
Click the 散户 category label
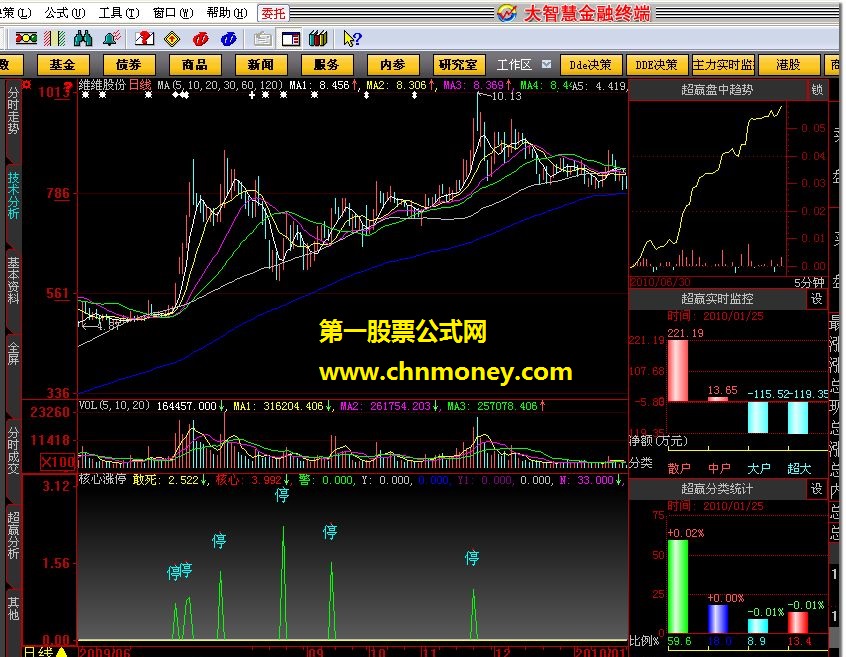point(679,469)
